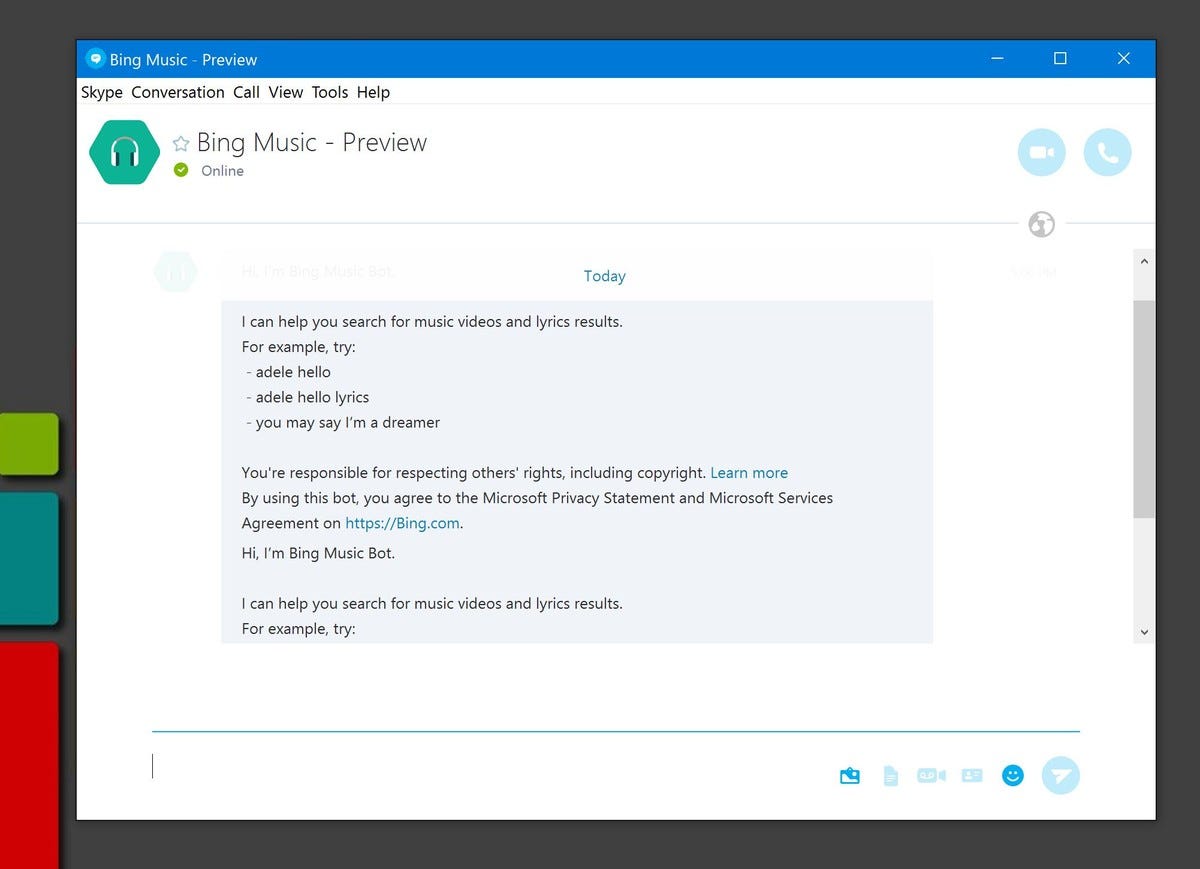Open the Skype menu

(102, 92)
